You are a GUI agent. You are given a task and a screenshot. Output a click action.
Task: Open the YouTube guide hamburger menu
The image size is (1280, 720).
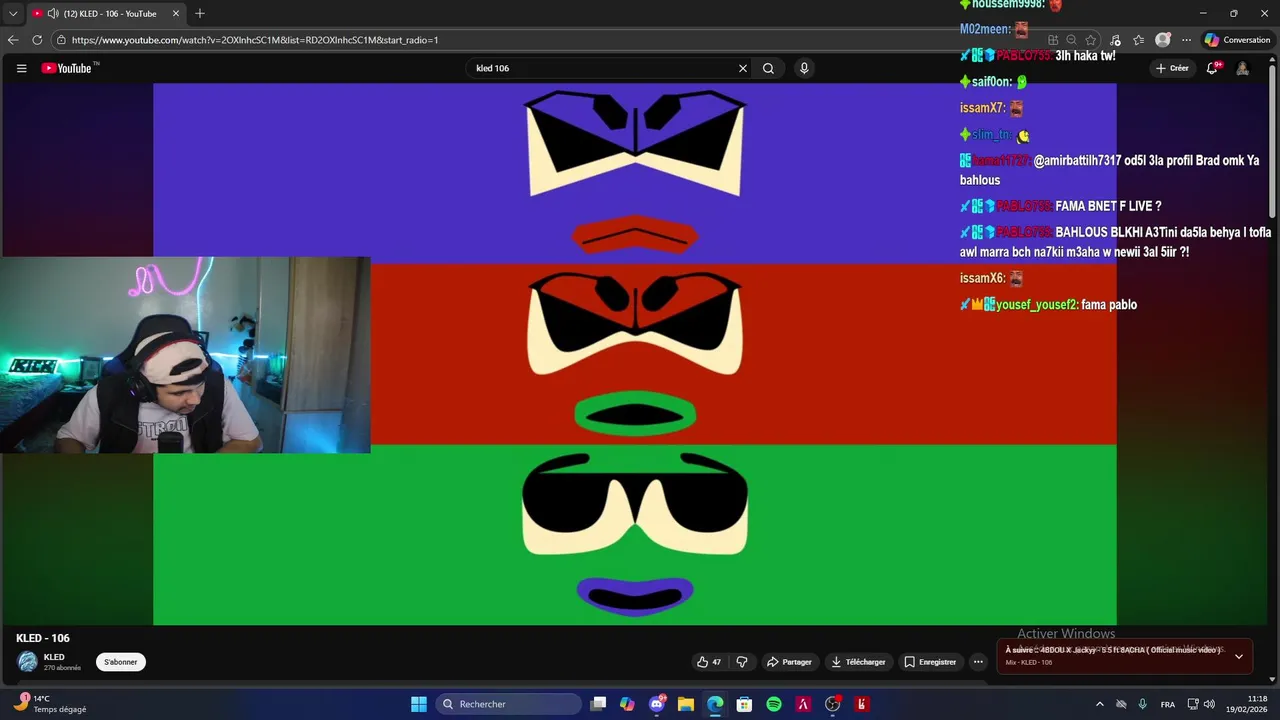pos(21,68)
